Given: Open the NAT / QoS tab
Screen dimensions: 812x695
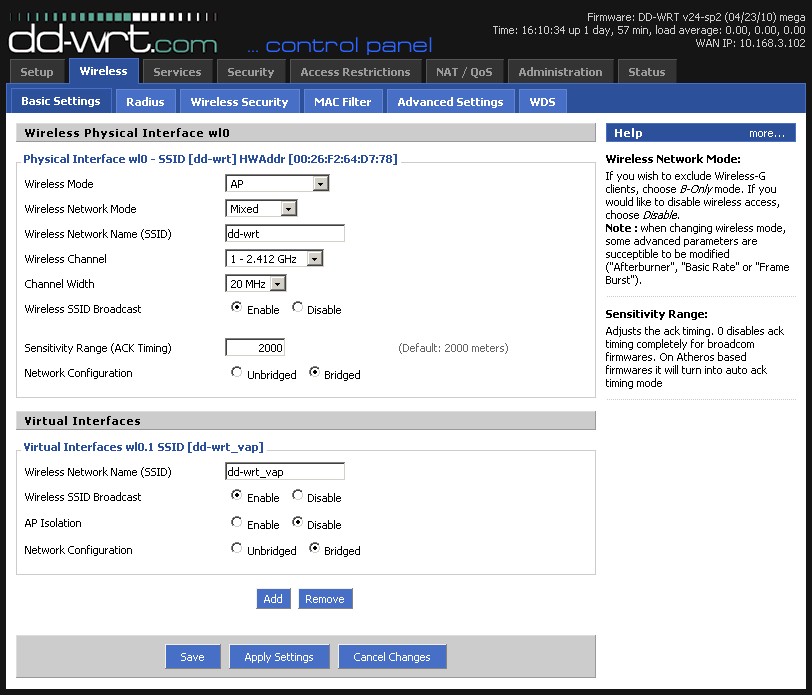Looking at the screenshot, I should pyautogui.click(x=464, y=72).
